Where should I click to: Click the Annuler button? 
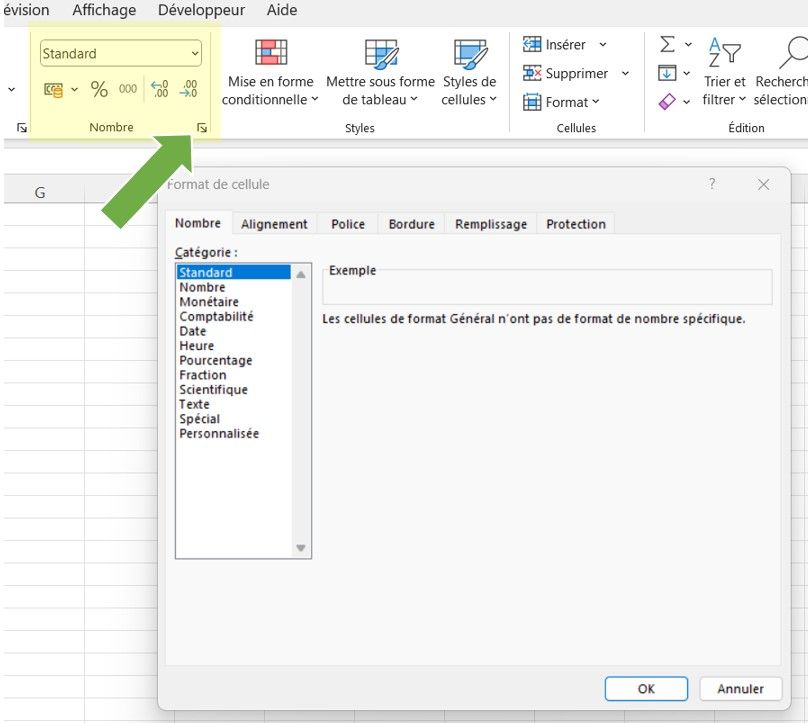740,688
